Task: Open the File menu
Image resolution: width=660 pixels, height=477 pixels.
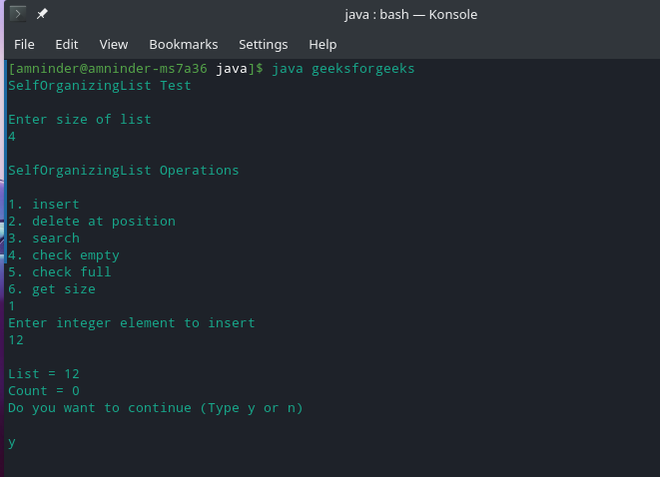Action: coord(24,44)
